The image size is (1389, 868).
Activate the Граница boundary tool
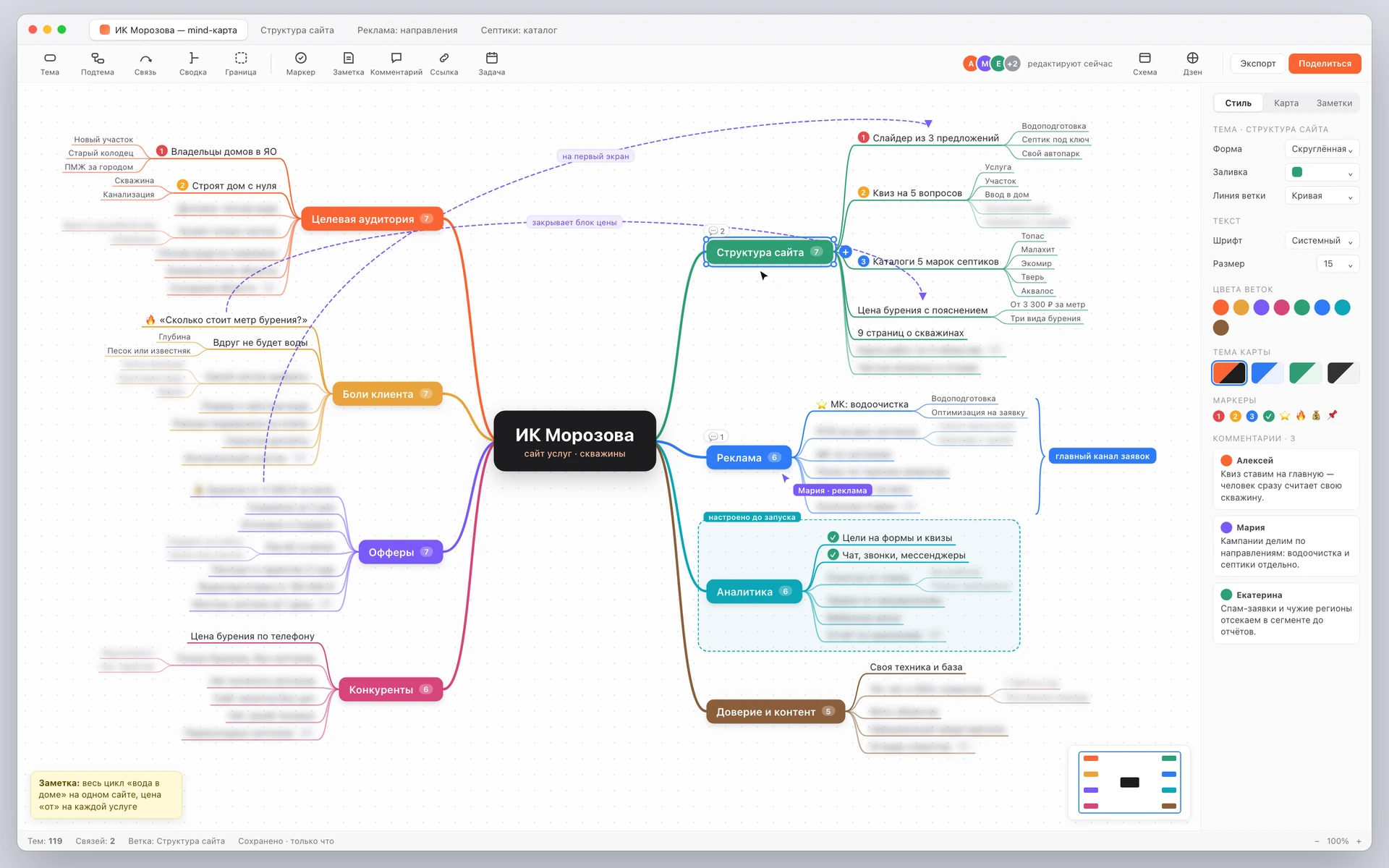pos(241,64)
